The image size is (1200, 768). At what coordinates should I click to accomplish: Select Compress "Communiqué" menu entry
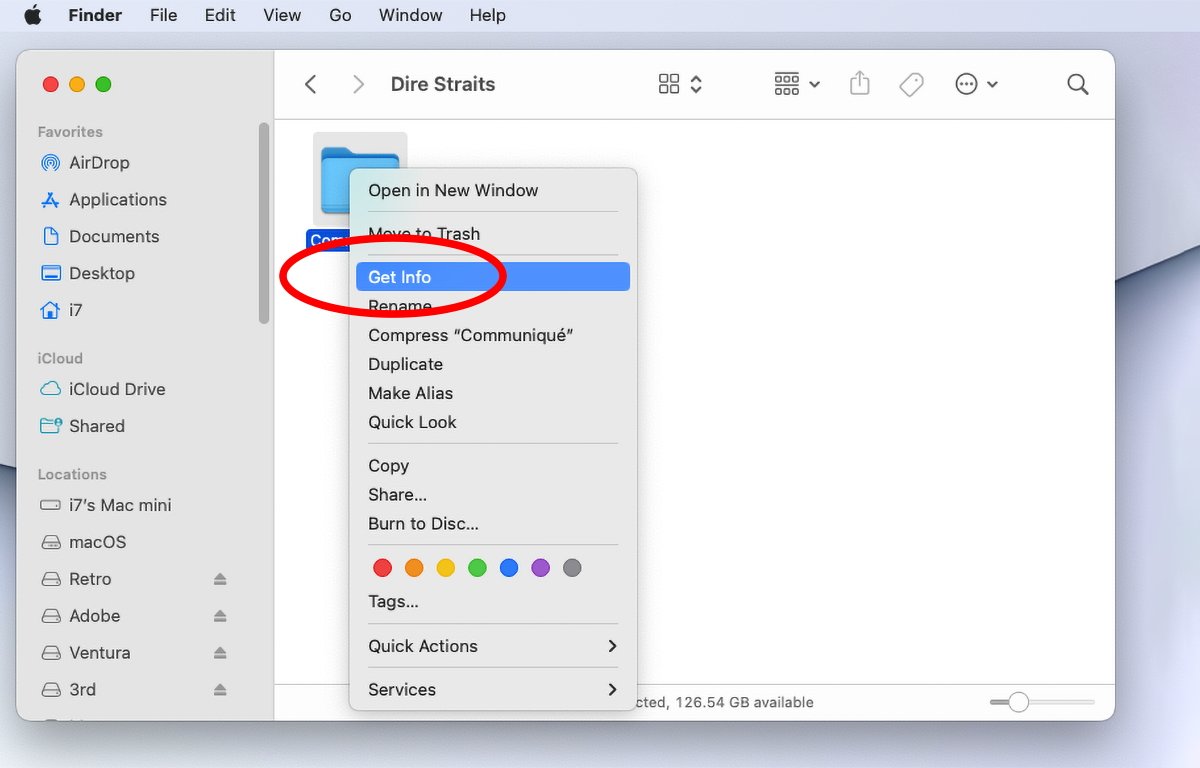coord(470,335)
